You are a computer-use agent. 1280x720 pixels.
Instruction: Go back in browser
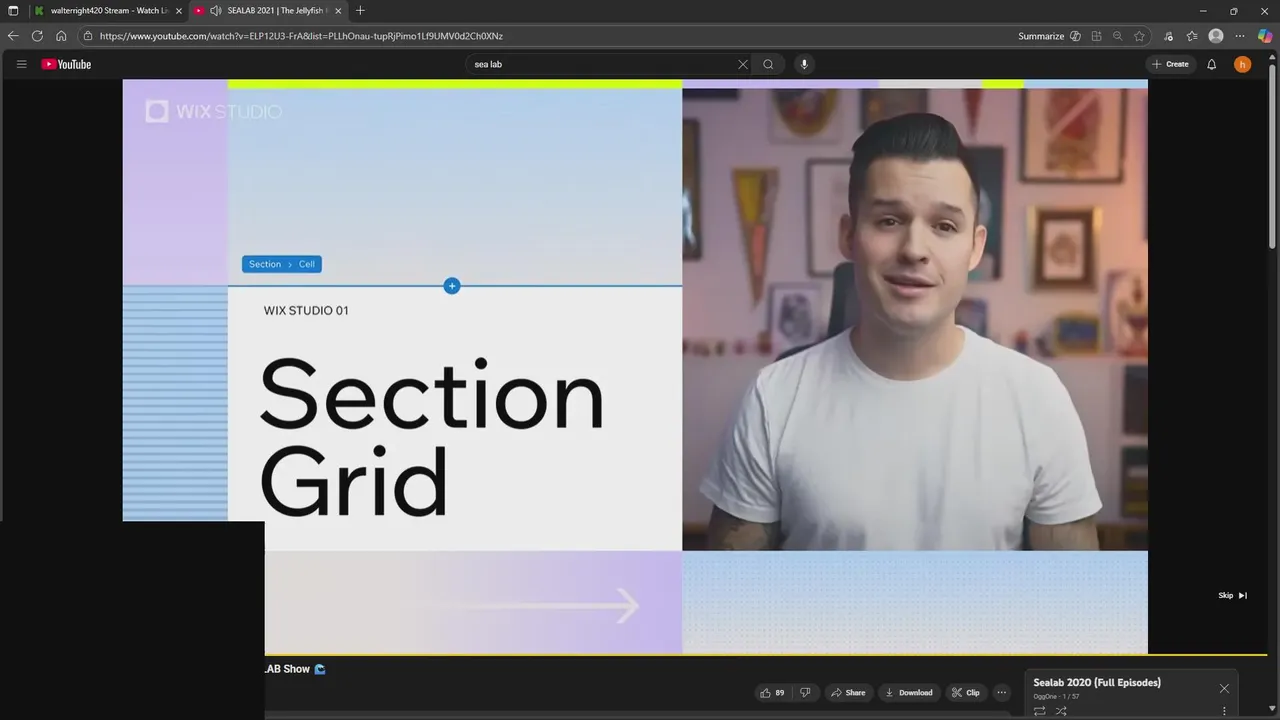coord(13,36)
